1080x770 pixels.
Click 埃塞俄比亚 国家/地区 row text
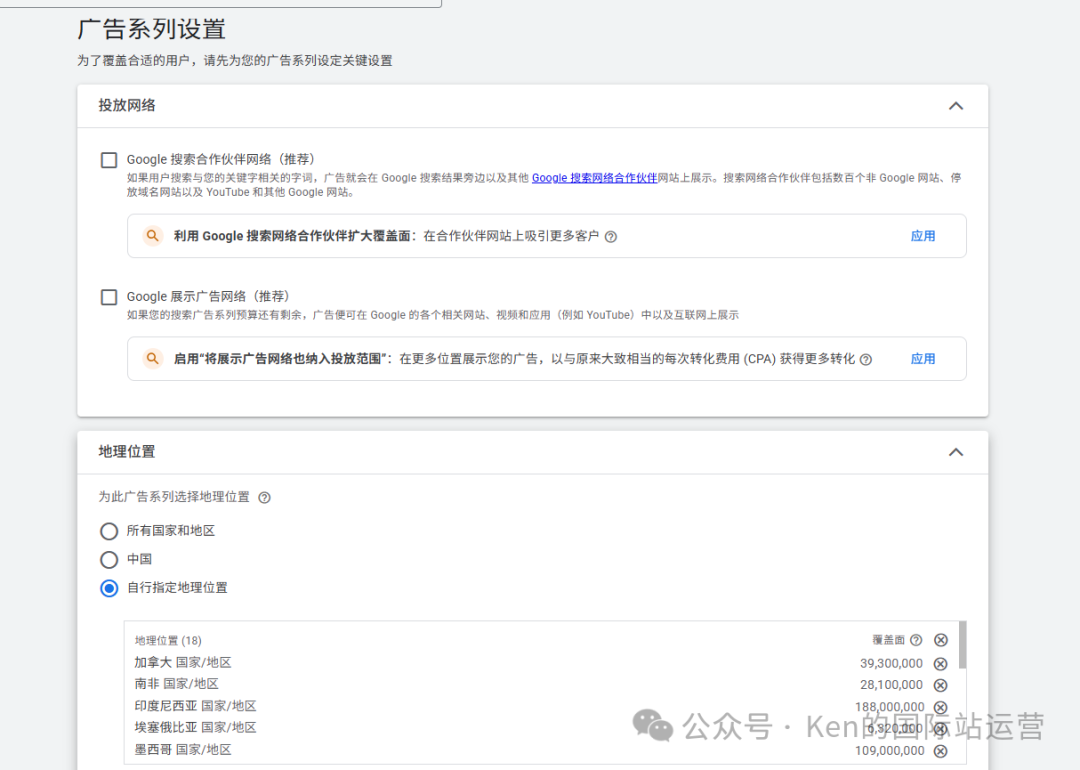point(196,727)
